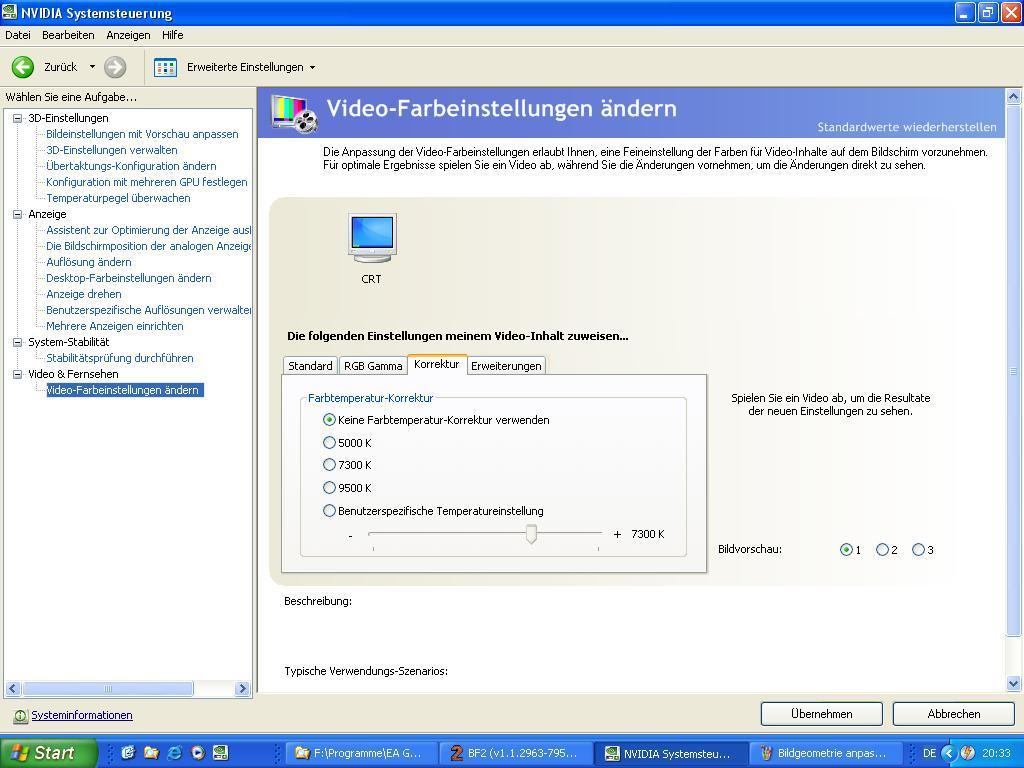Viewport: 1024px width, 768px height.
Task: Click the Windows Start button
Action: [48, 753]
